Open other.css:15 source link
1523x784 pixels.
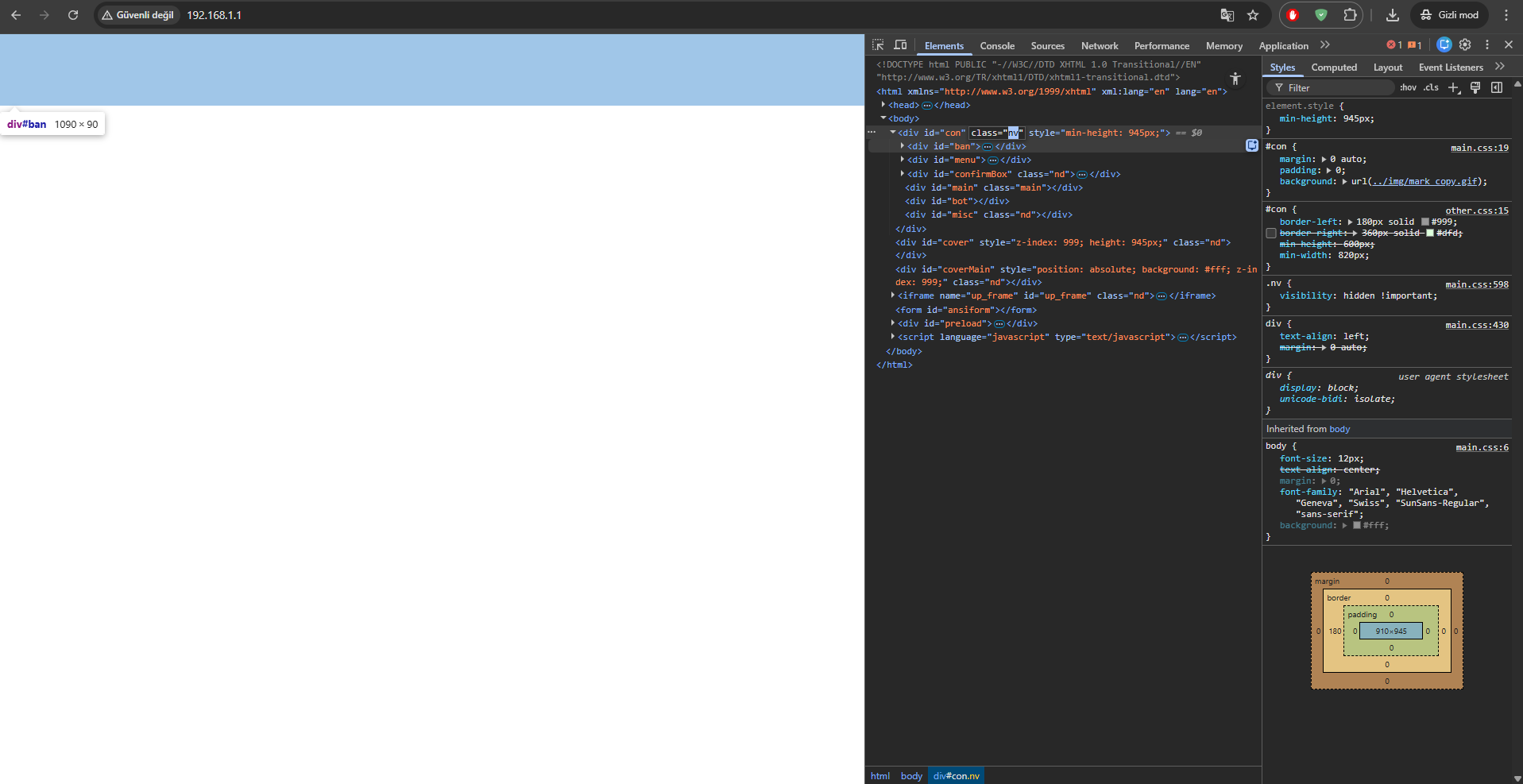[1477, 210]
